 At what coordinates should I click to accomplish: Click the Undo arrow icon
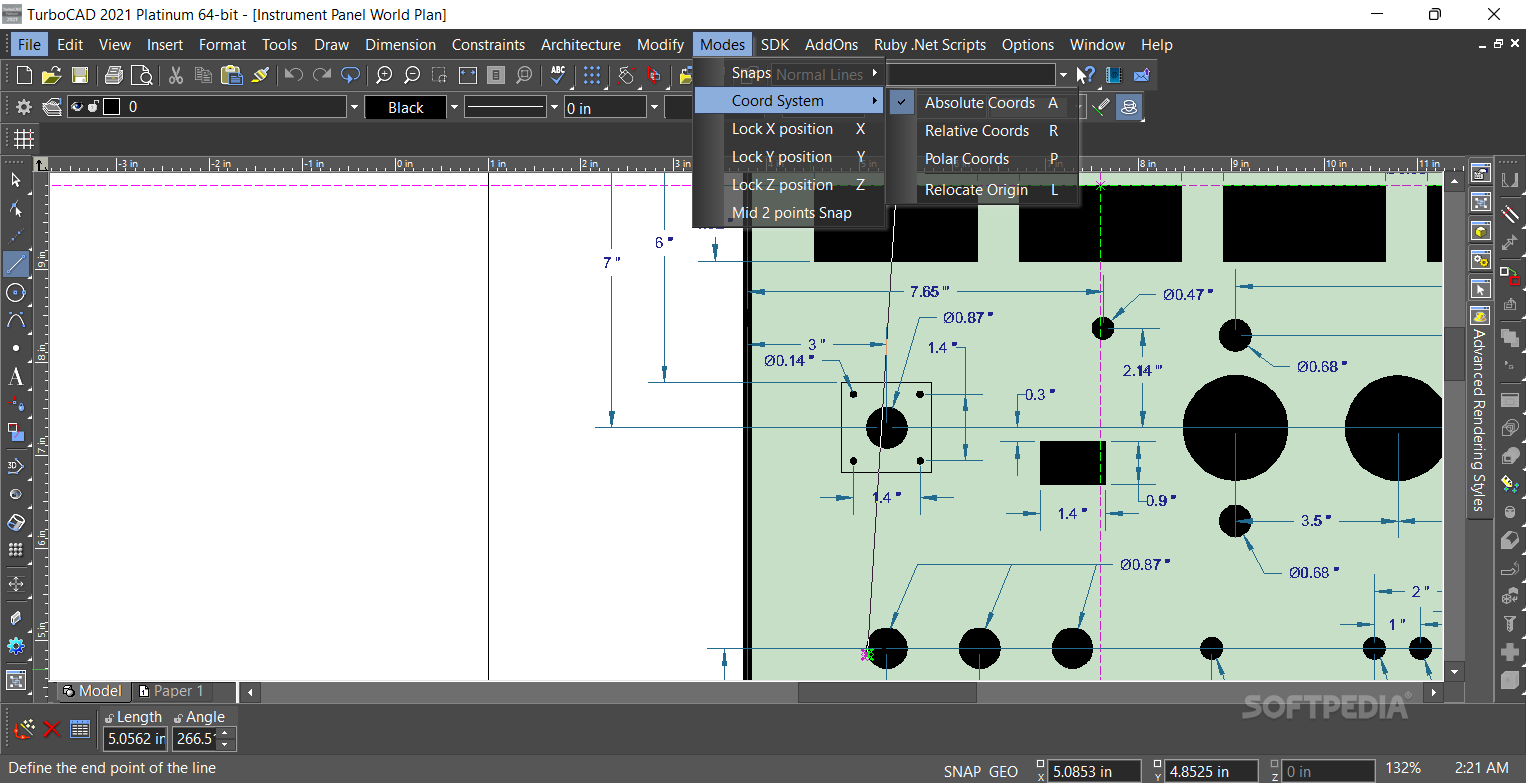[x=294, y=75]
